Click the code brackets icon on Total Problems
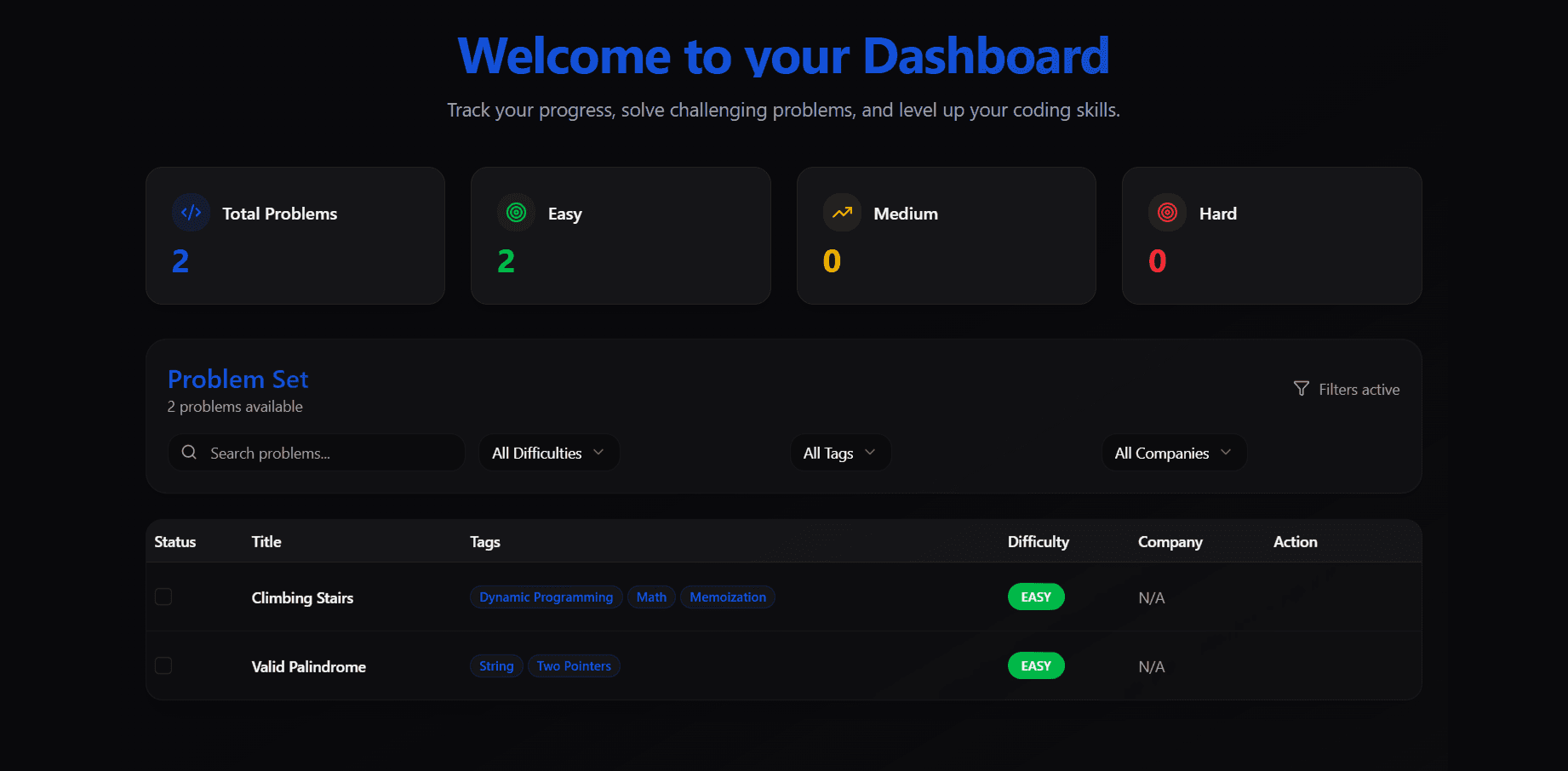This screenshot has height=771, width=1568. click(192, 213)
